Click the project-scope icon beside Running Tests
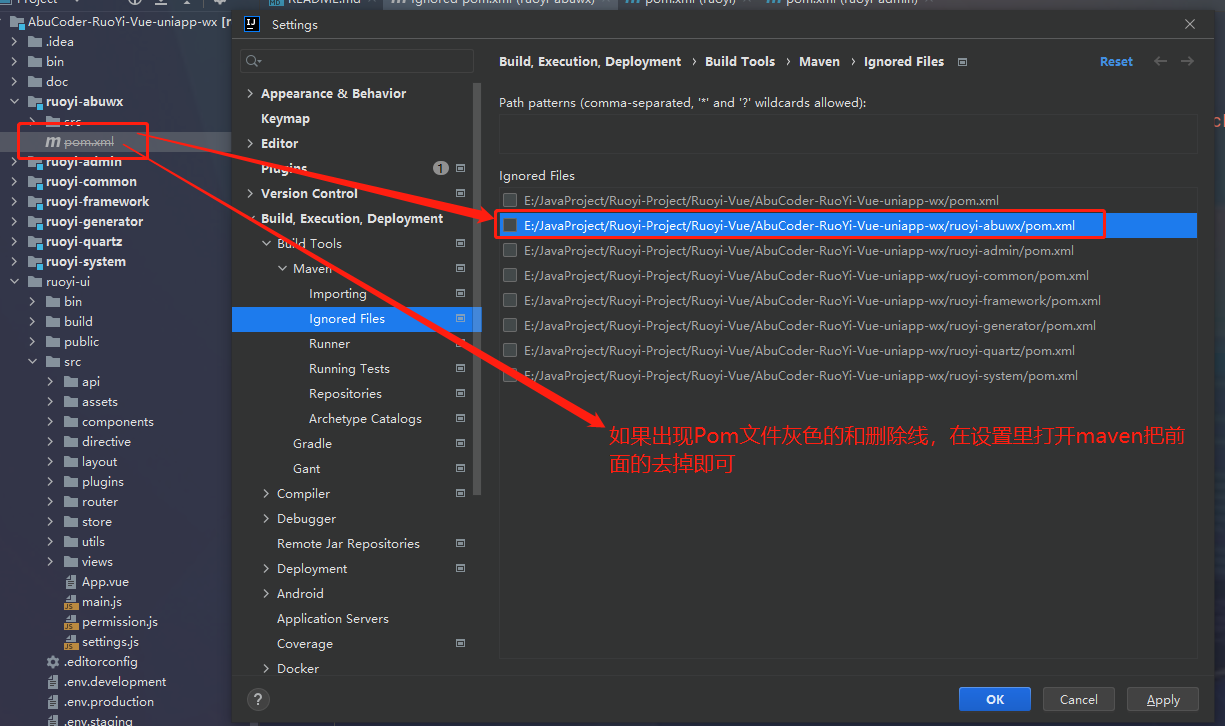Viewport: 1225px width, 726px height. click(x=461, y=368)
